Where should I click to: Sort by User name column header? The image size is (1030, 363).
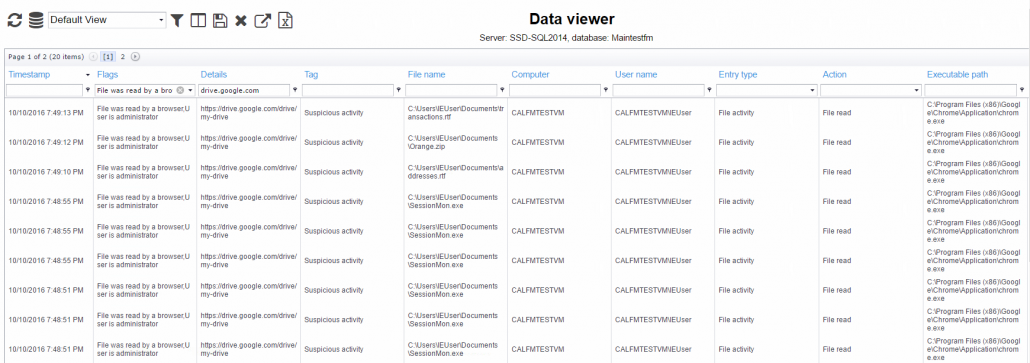(x=636, y=75)
